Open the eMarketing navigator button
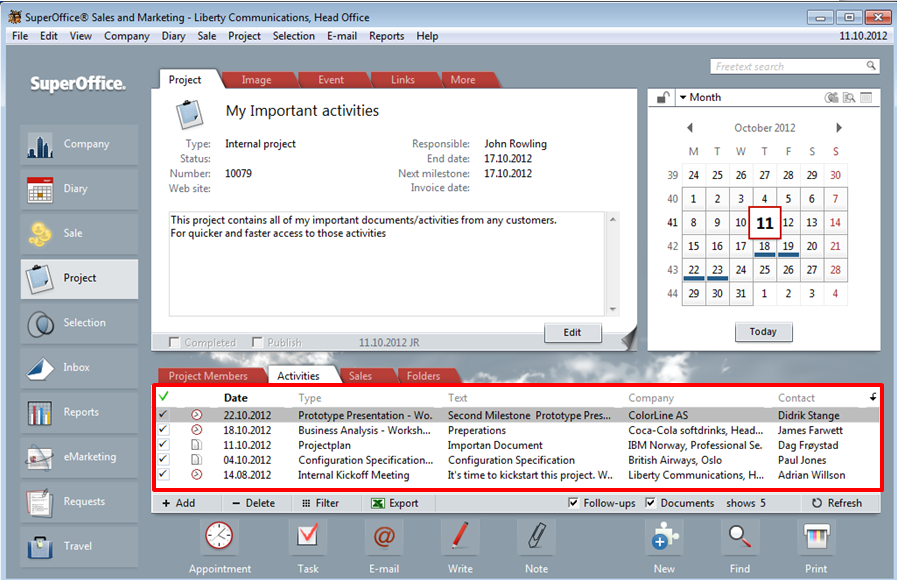Screen dimensions: 897x580 (80, 456)
